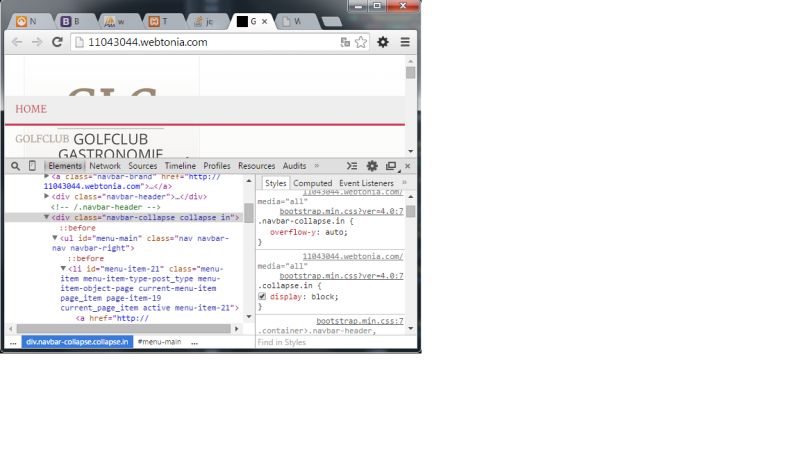Viewport: 800px width, 450px height.
Task: Open the Network panel tab
Action: (x=105, y=166)
